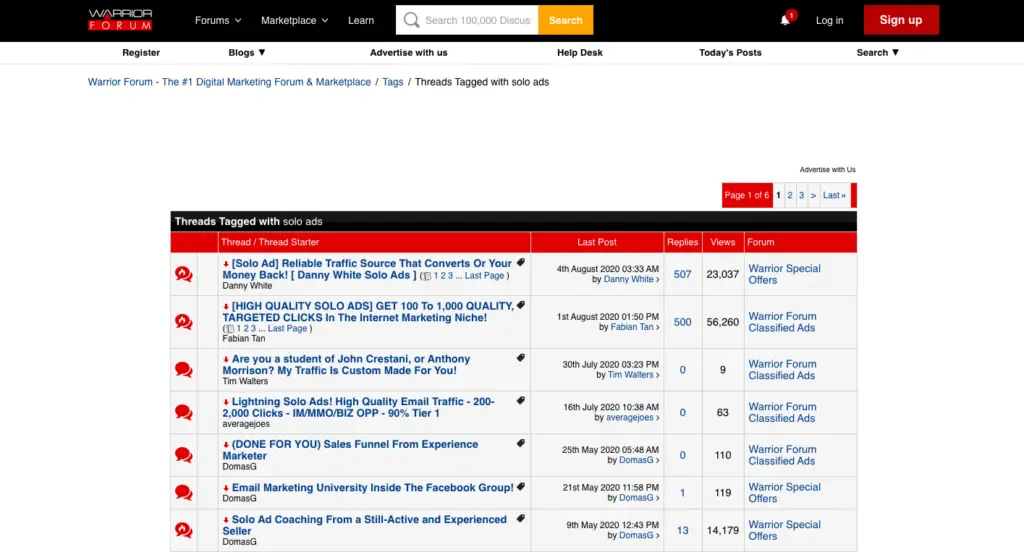Screen dimensions: 1024x552
Task: Open Register in the sub-navigation
Action: click(141, 52)
